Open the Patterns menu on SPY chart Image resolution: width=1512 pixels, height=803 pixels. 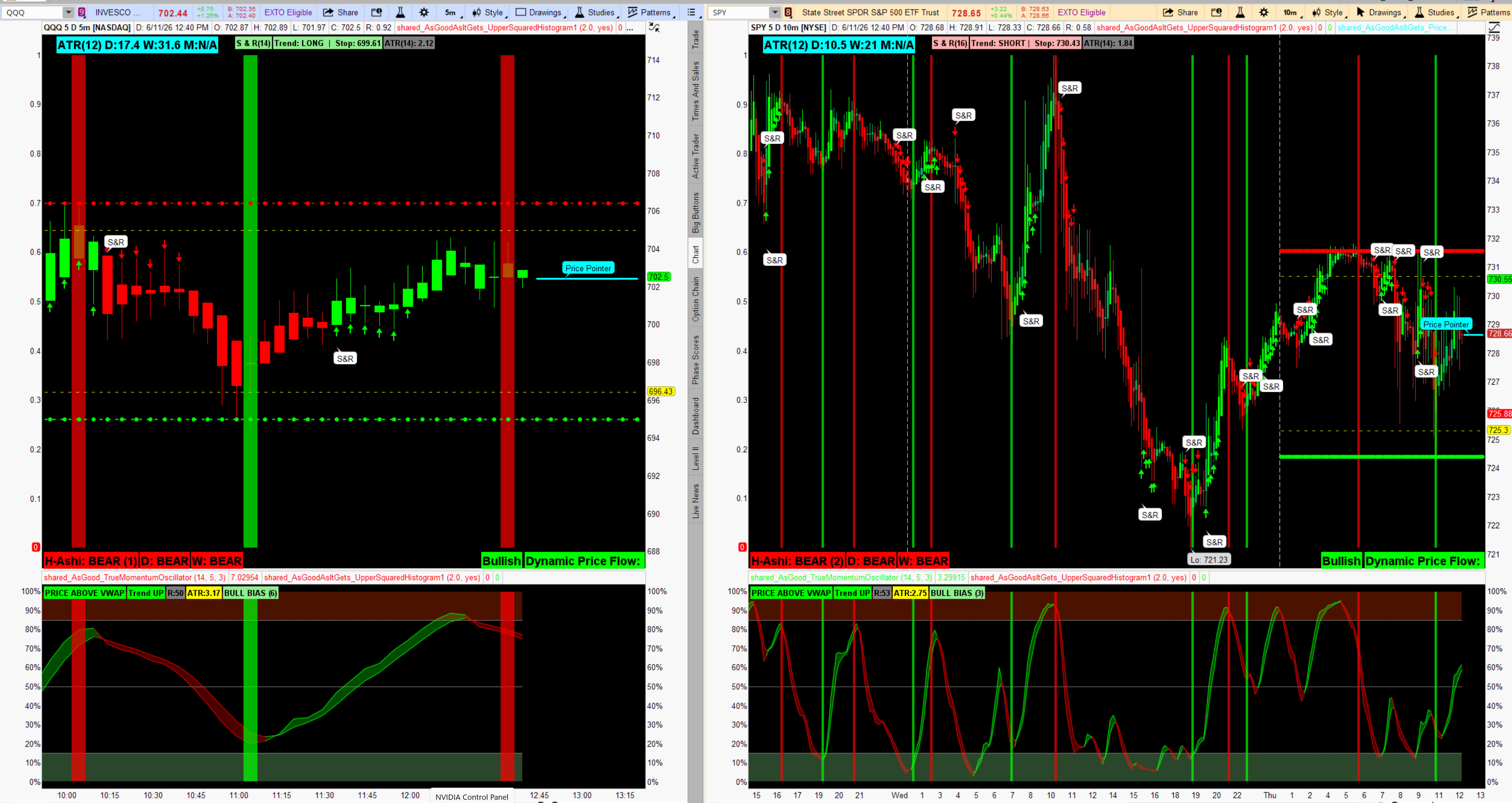tap(1489, 12)
